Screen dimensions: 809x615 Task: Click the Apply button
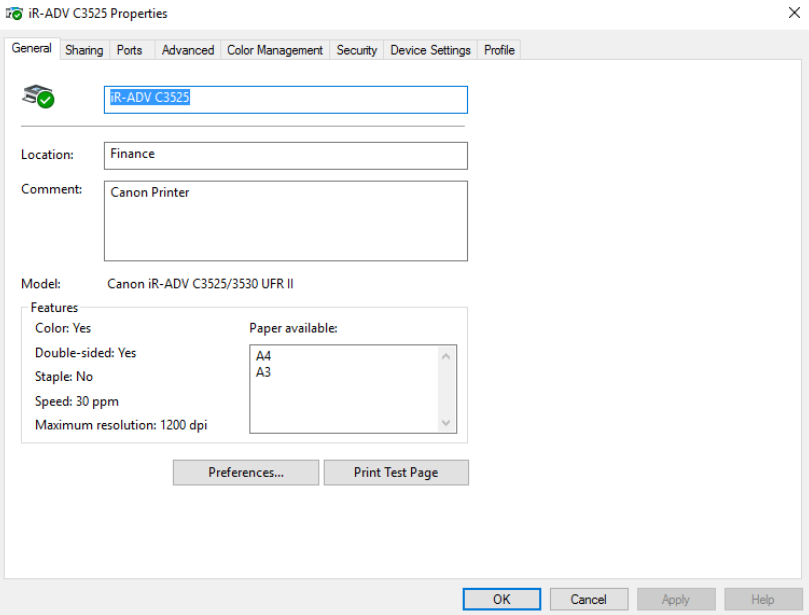(676, 599)
